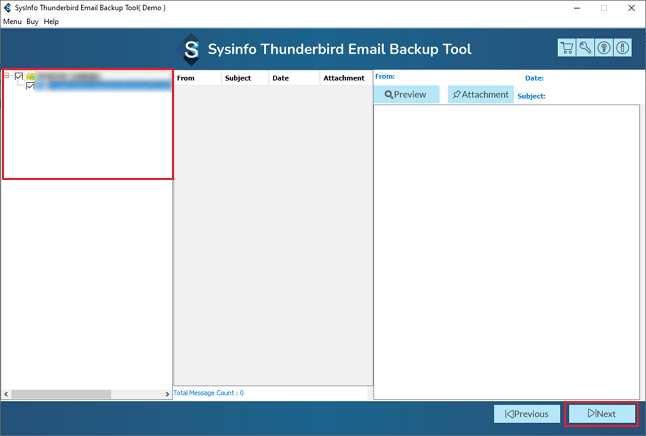Open the Help menu
This screenshot has height=436, width=646.
tap(51, 21)
